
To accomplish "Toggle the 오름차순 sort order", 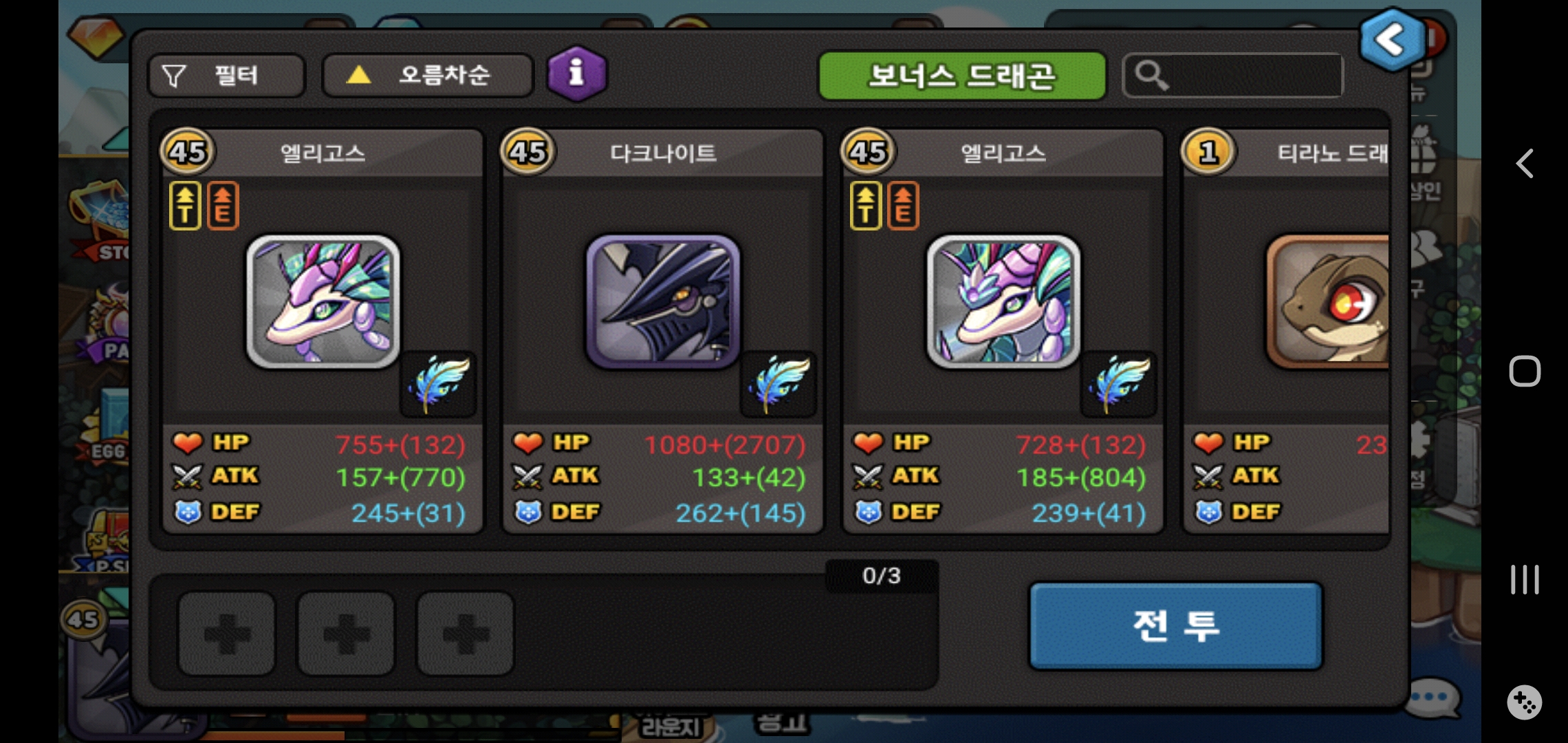I will pyautogui.click(x=428, y=75).
